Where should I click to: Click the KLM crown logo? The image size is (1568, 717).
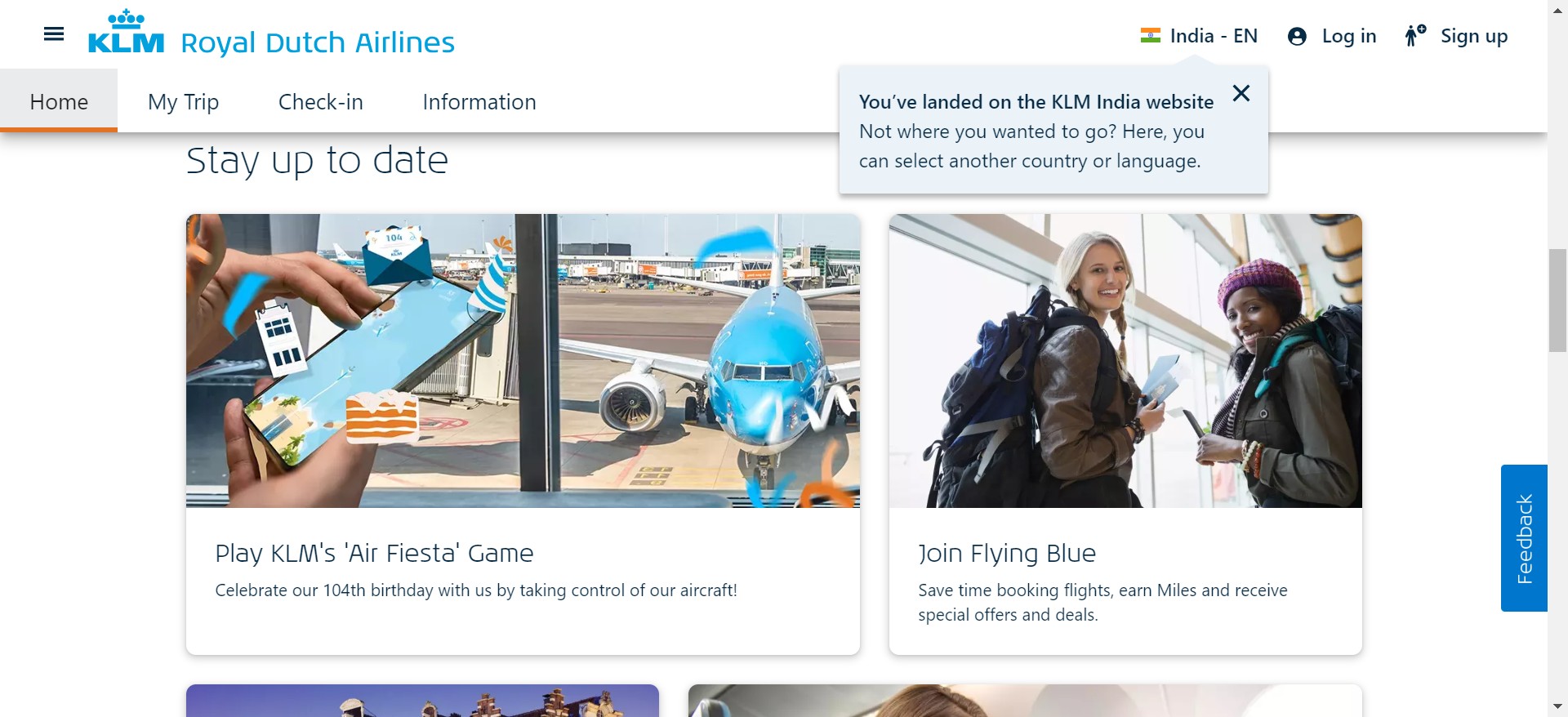[126, 33]
